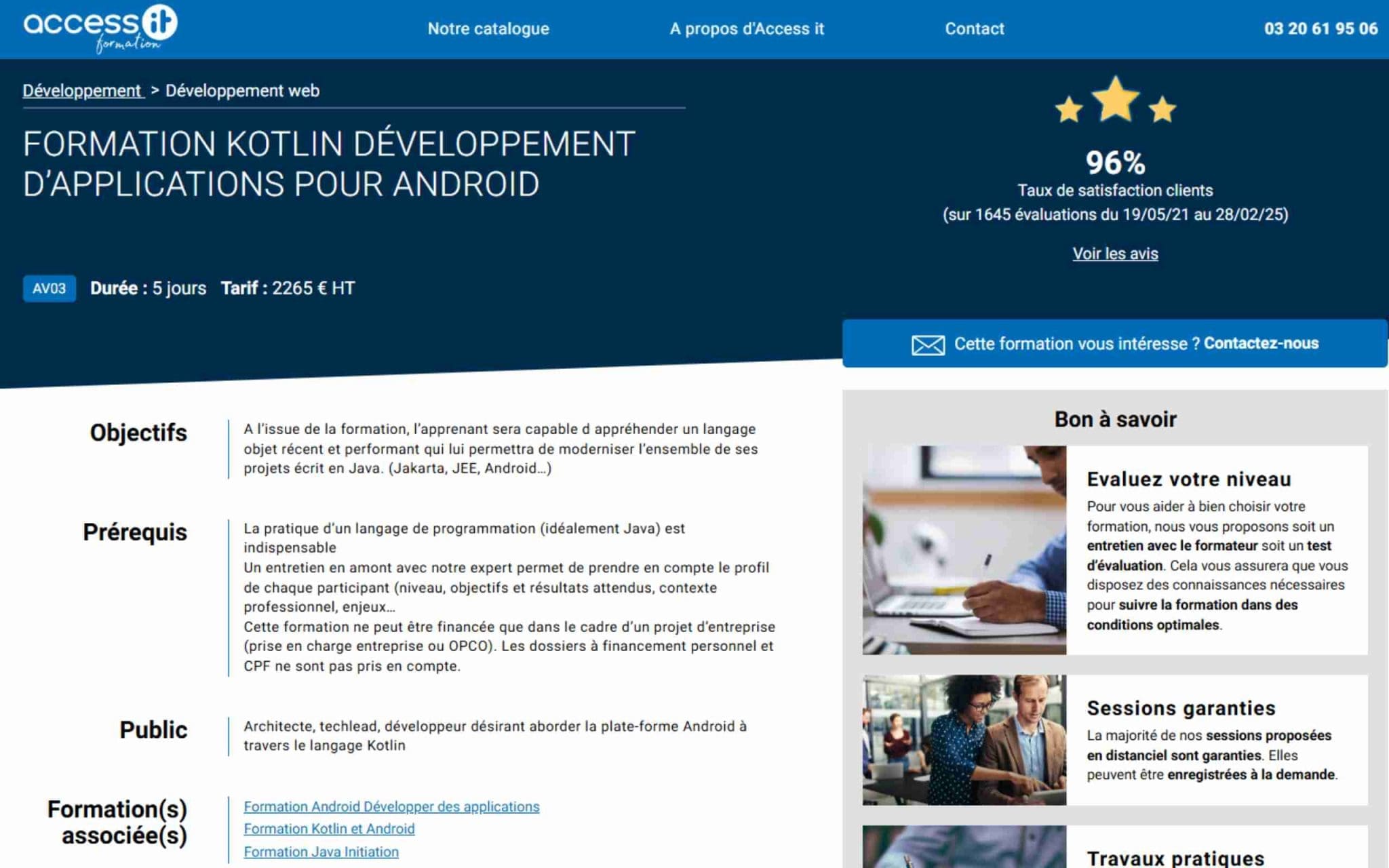
Task: Click Développement web breadcrumb text
Action: [242, 90]
